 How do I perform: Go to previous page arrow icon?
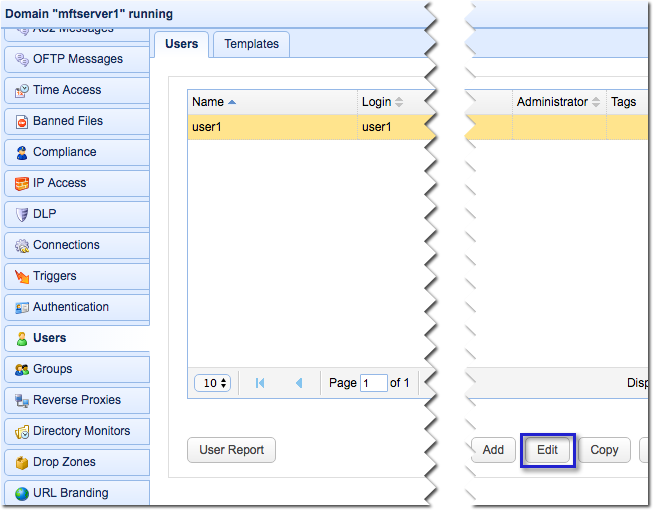299,383
